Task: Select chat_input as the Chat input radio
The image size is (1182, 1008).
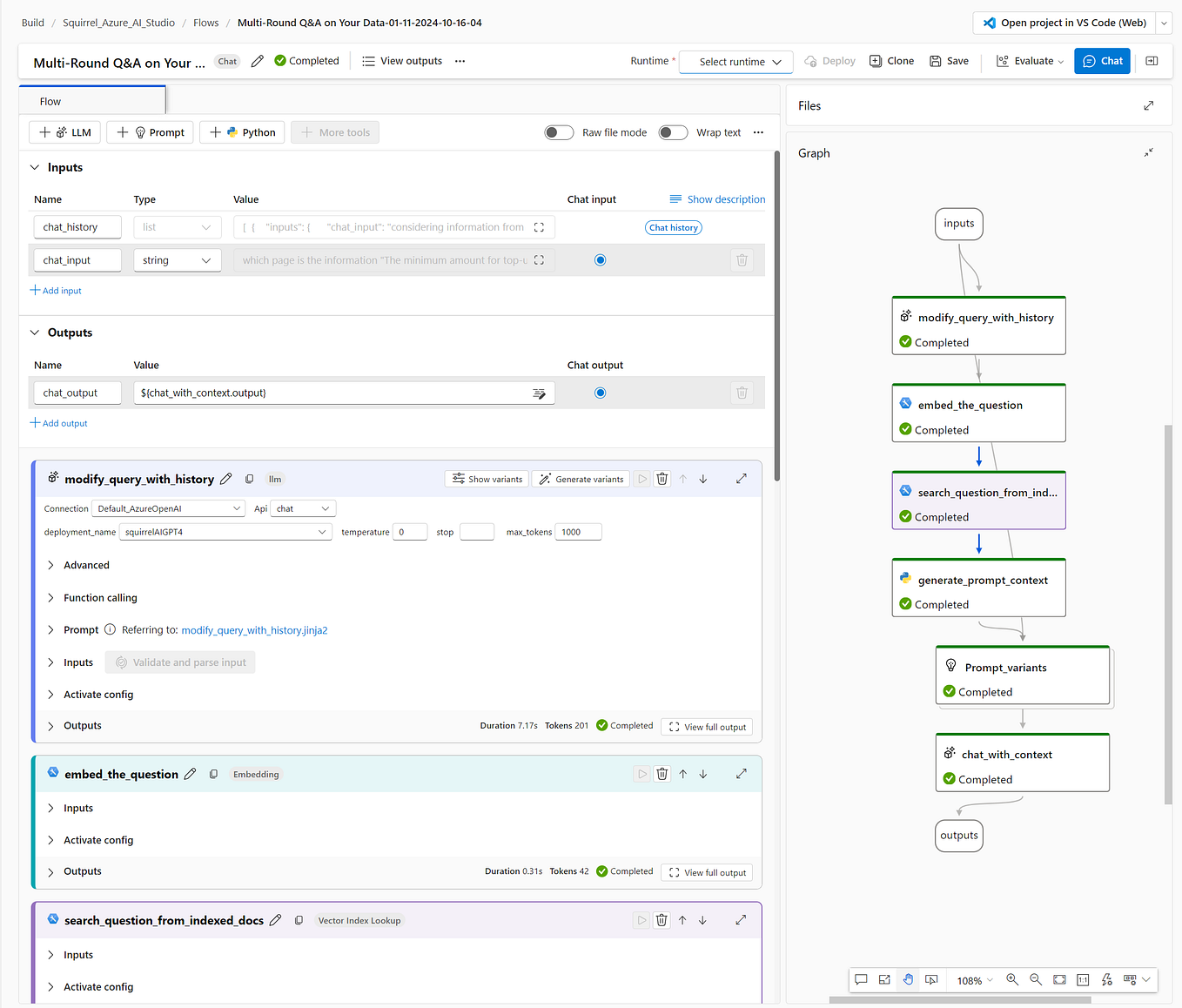Action: click(x=600, y=259)
